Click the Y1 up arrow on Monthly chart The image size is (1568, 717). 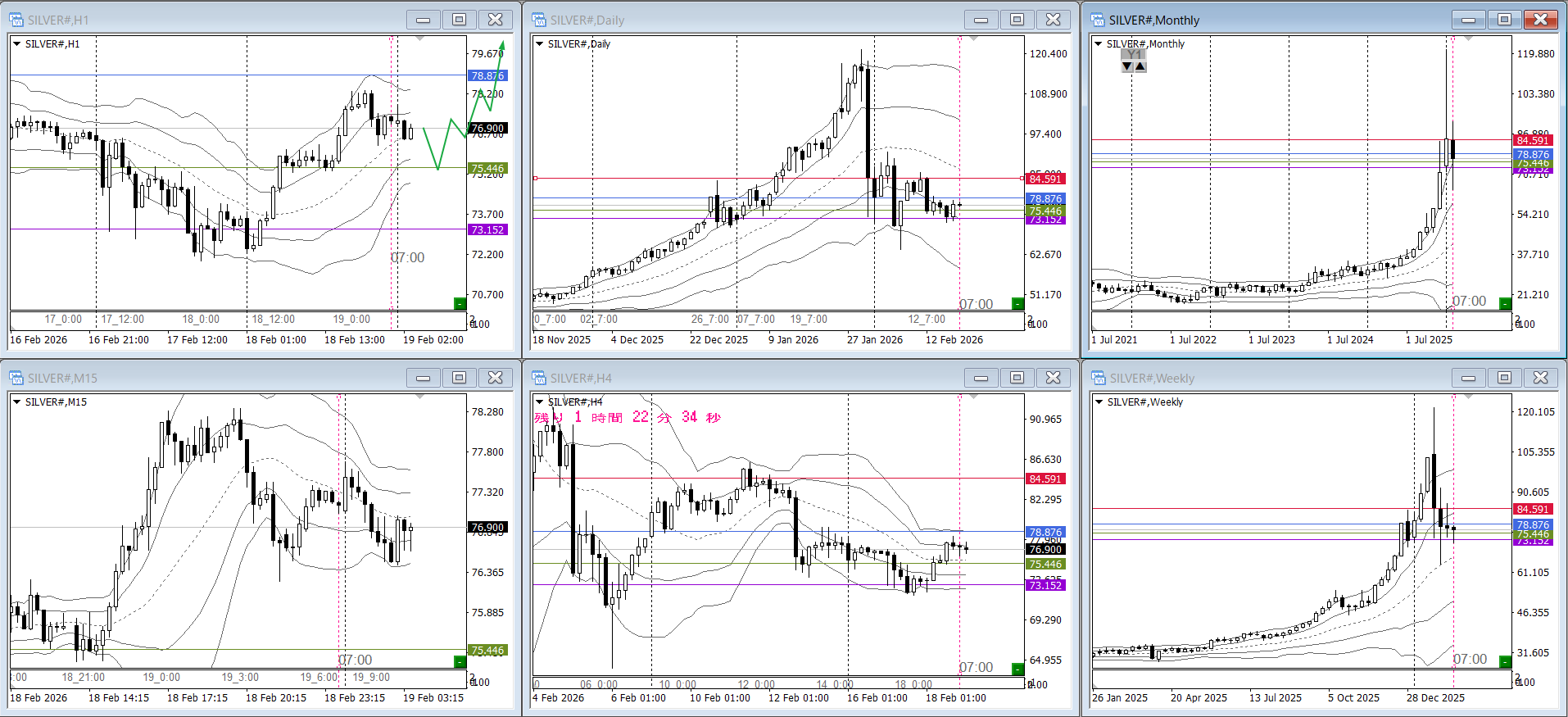[1140, 66]
